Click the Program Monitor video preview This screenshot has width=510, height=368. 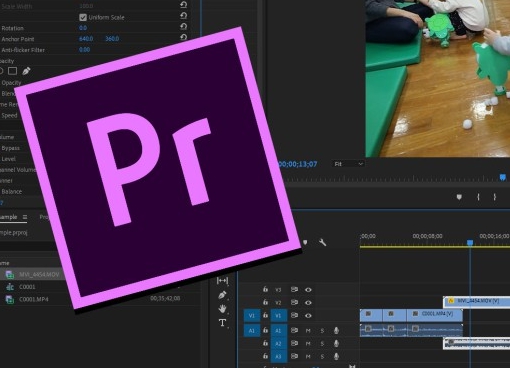pos(438,78)
